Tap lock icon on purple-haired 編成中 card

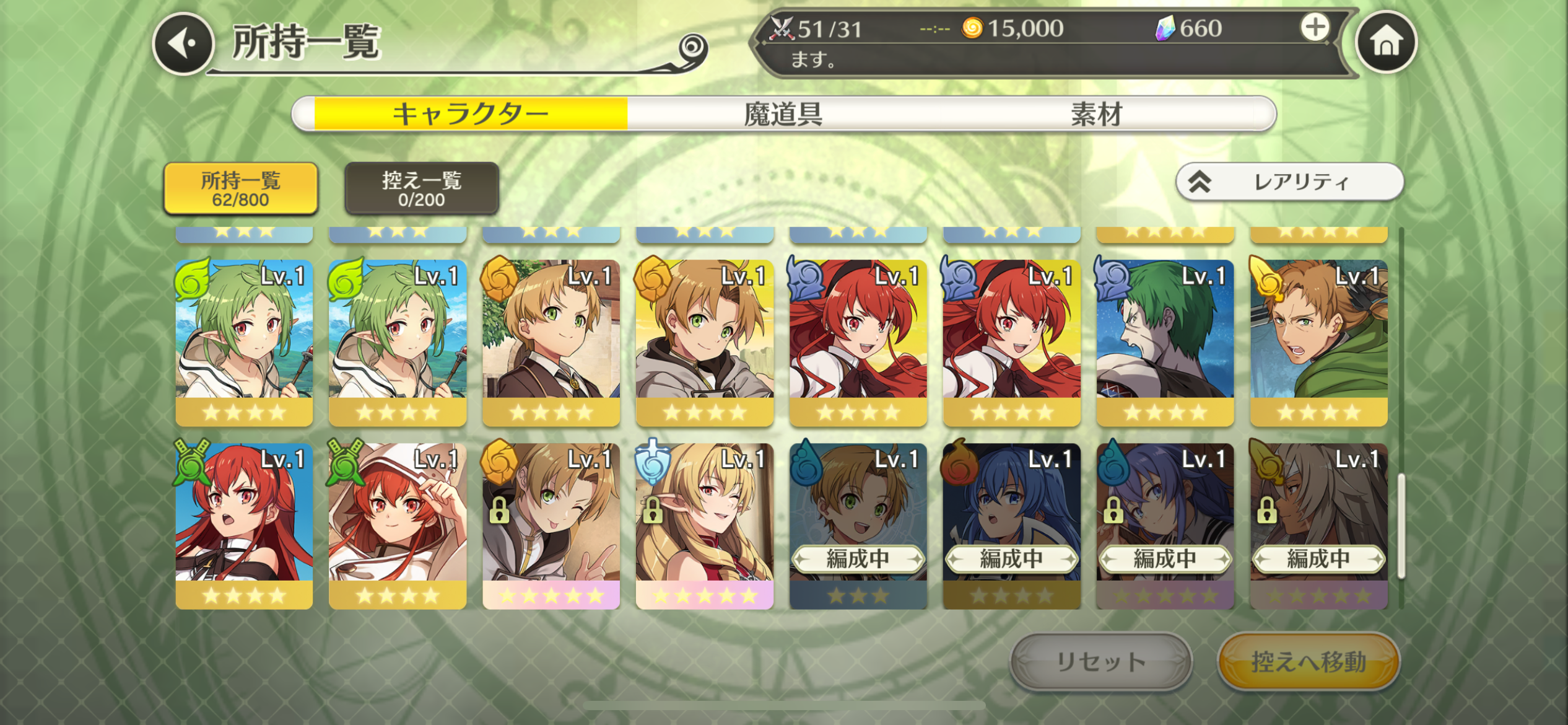pos(1113,510)
